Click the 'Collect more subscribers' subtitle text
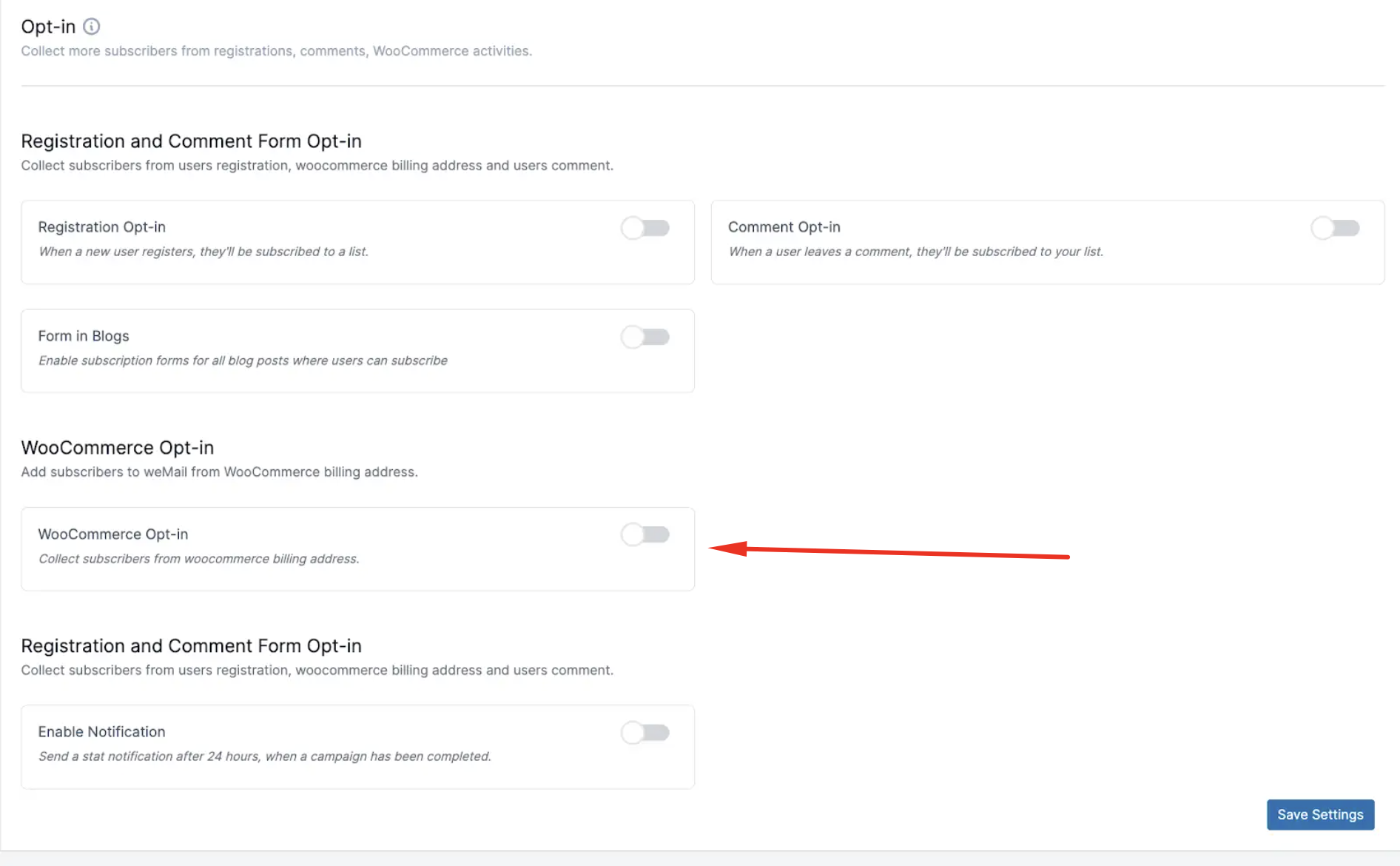 276,51
